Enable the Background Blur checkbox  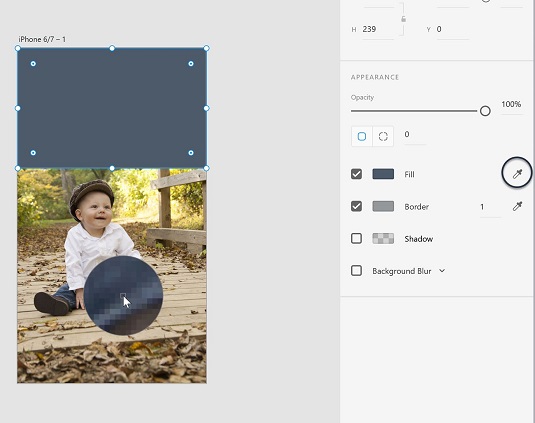pos(357,271)
